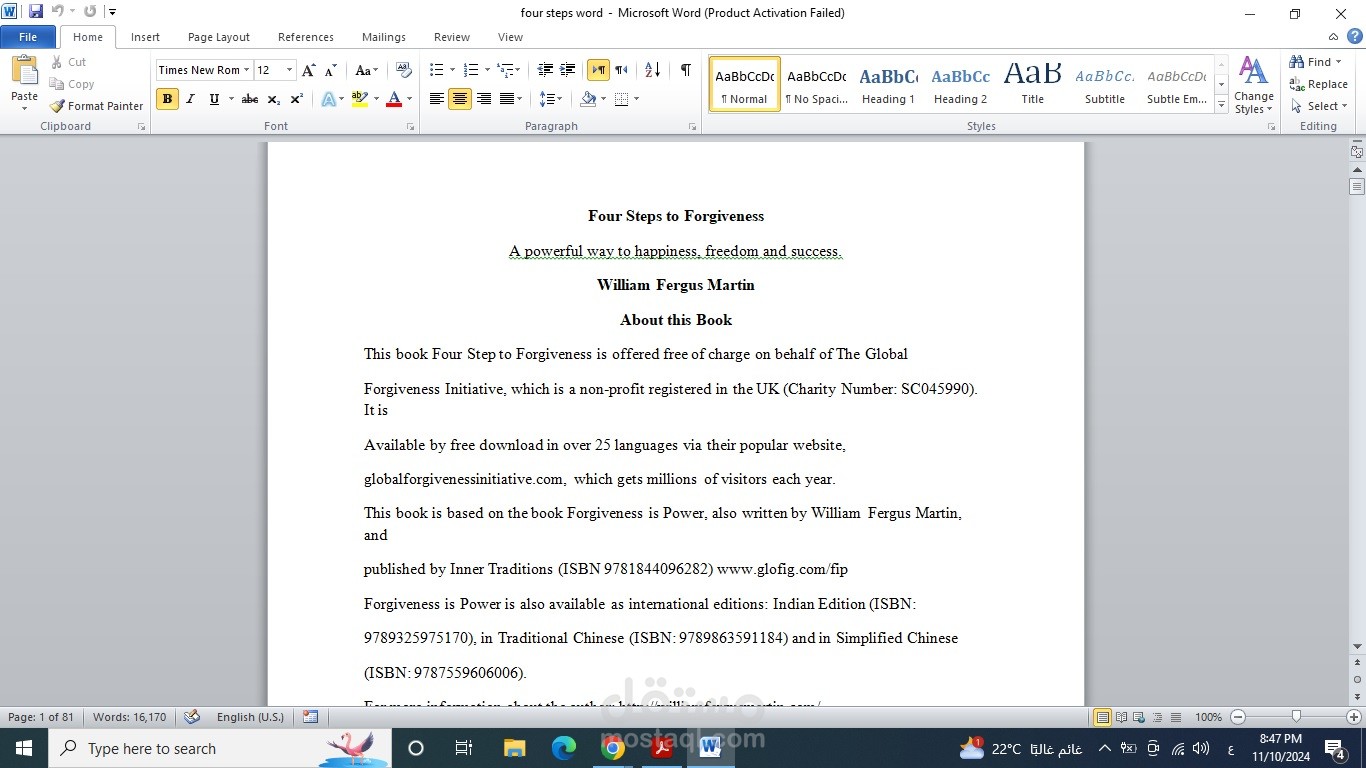This screenshot has height=768, width=1366.
Task: Align text to the right
Action: coord(484,99)
